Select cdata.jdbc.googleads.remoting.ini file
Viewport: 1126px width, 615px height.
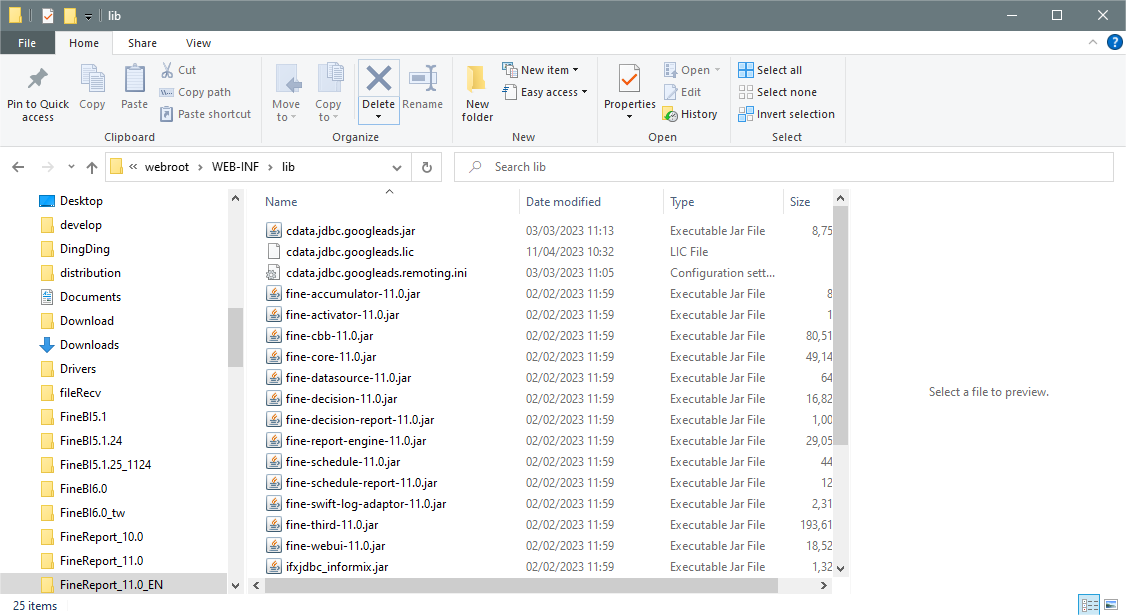click(376, 272)
